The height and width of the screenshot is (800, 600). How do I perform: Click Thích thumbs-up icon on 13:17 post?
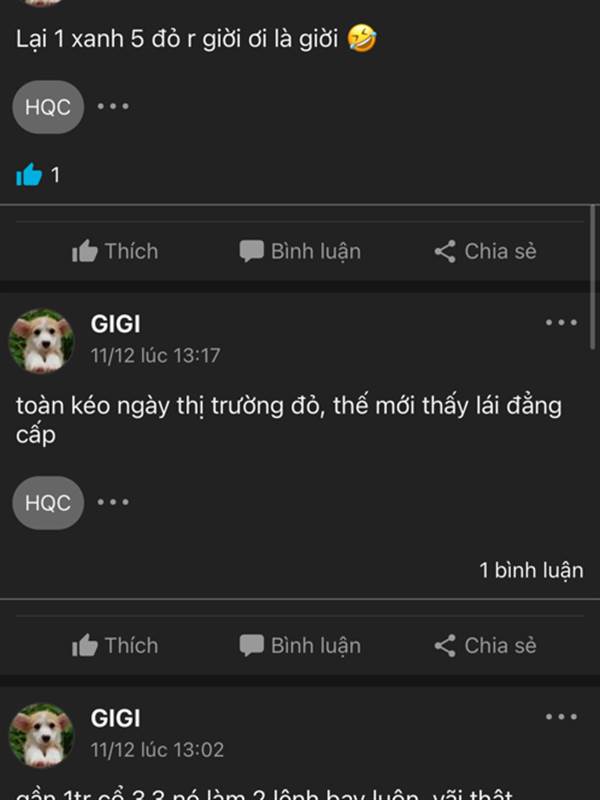(85, 645)
